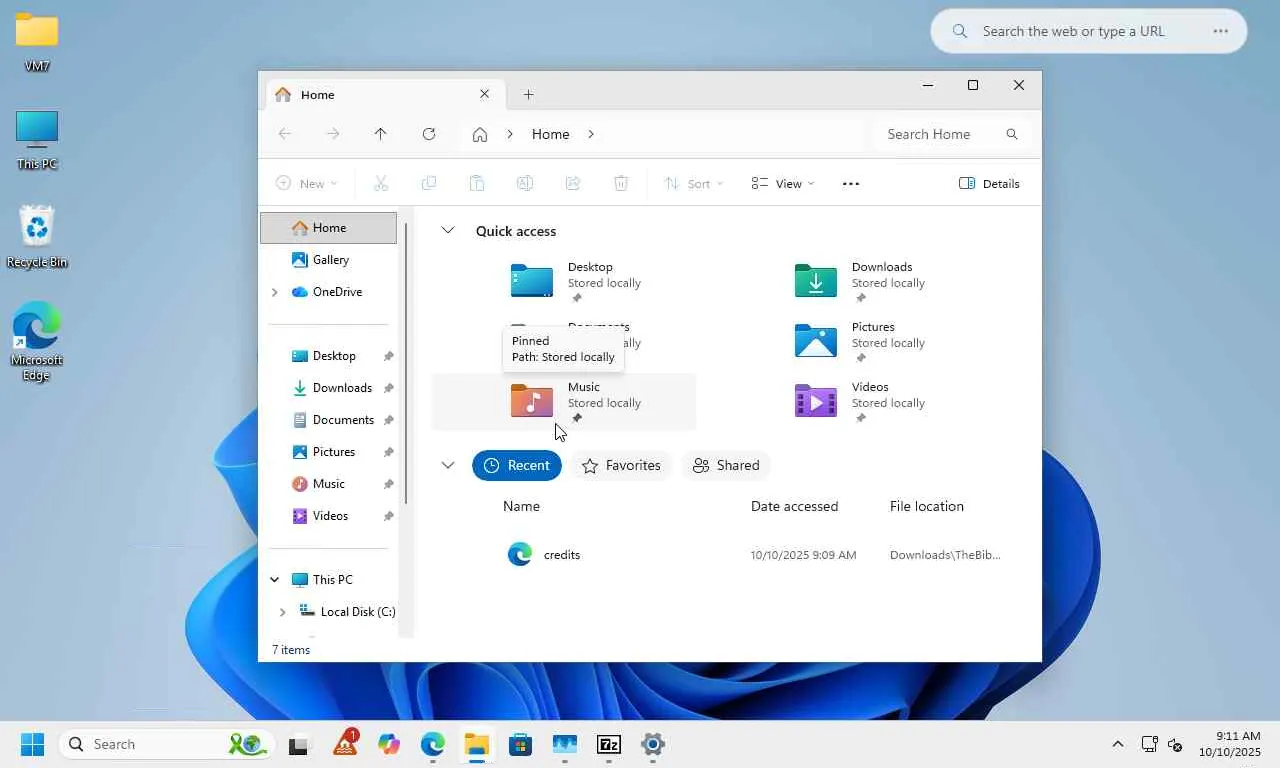Click the Rename icon in the toolbar
Viewport: 1280px width, 768px height.
525,183
